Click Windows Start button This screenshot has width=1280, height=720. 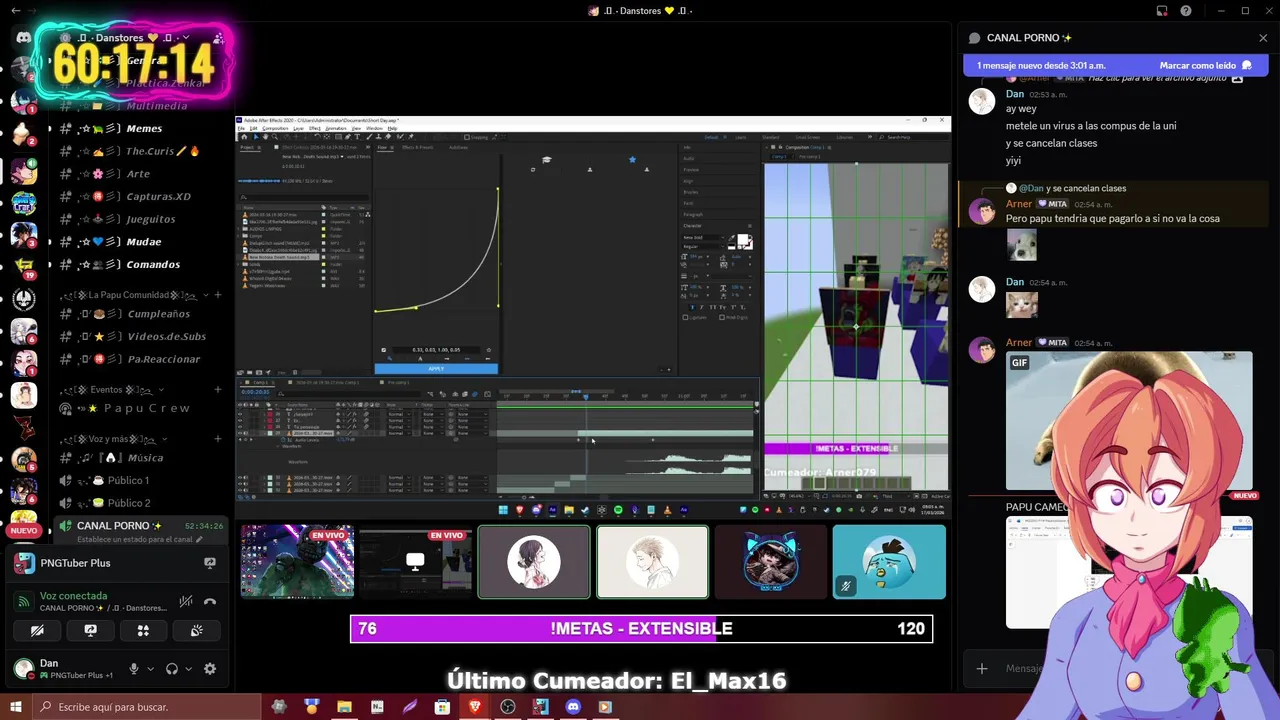click(x=16, y=707)
